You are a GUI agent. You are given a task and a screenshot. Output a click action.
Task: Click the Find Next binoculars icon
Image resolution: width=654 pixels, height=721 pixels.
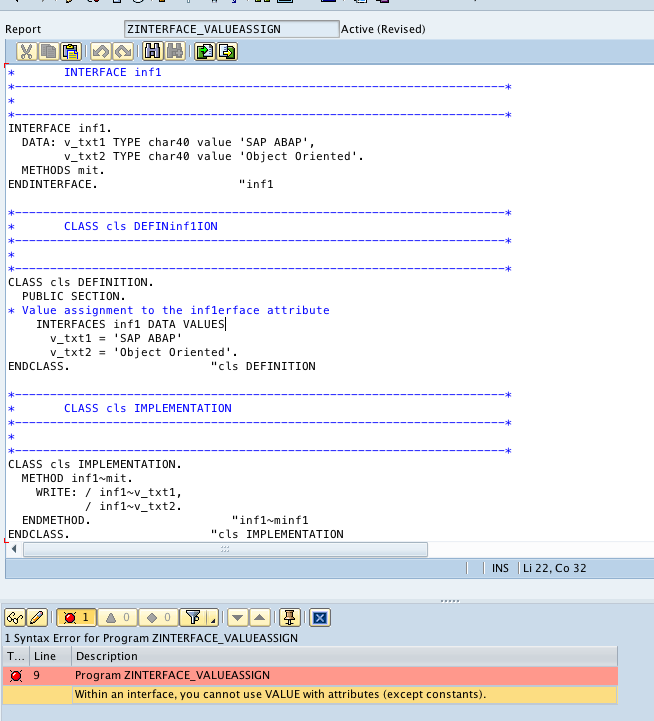pos(174,52)
